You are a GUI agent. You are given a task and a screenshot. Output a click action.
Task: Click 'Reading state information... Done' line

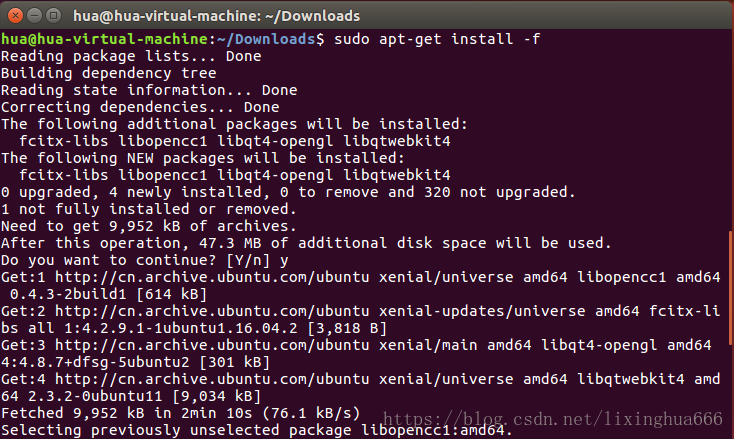coord(149,90)
